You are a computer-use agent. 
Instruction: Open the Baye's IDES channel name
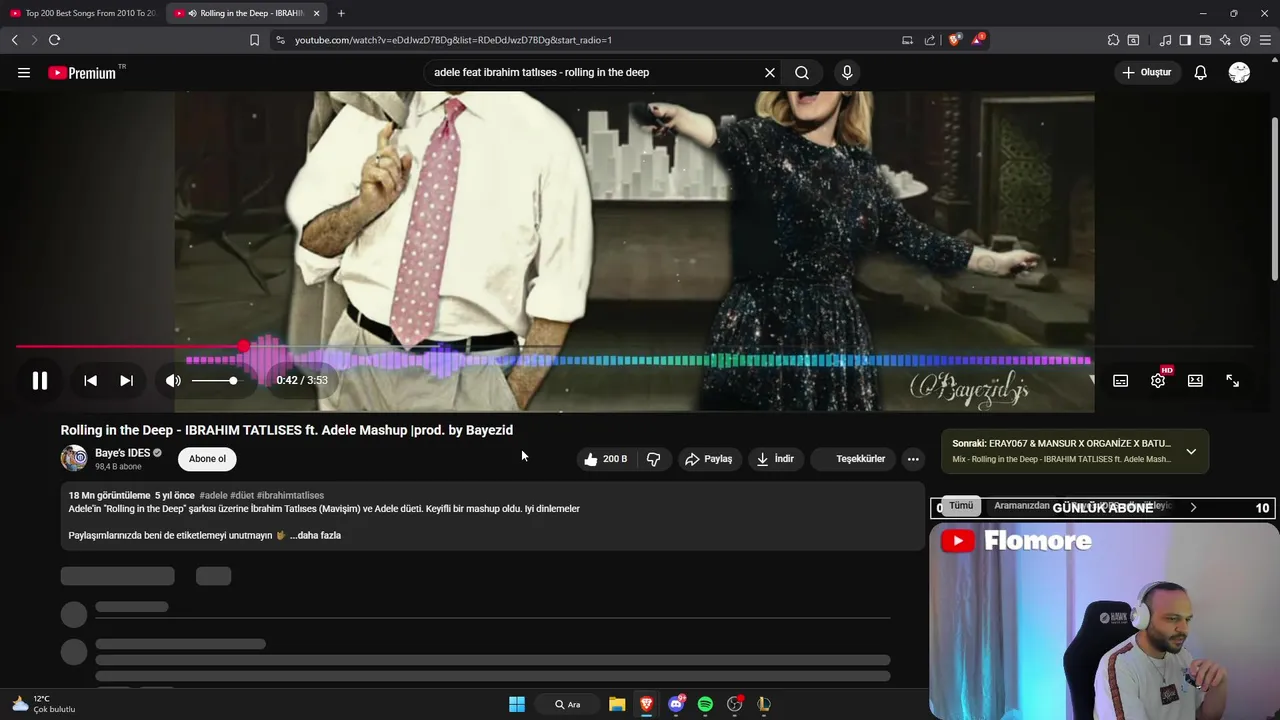click(x=122, y=453)
